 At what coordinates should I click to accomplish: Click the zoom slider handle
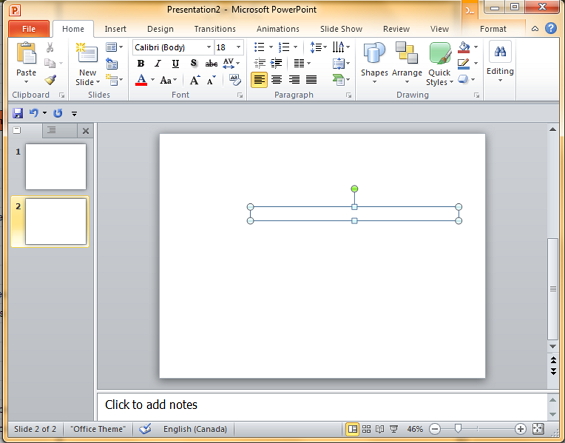458,428
